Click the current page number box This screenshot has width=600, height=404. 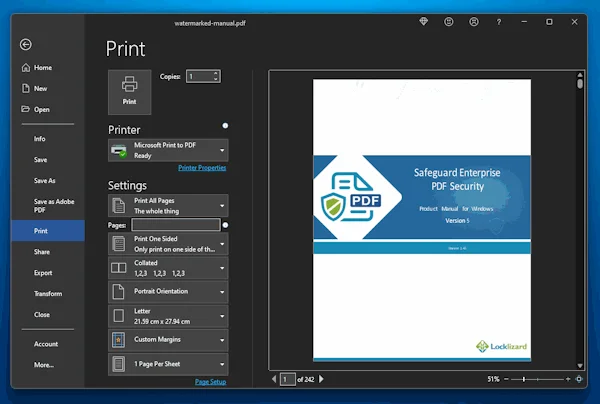tap(288, 379)
